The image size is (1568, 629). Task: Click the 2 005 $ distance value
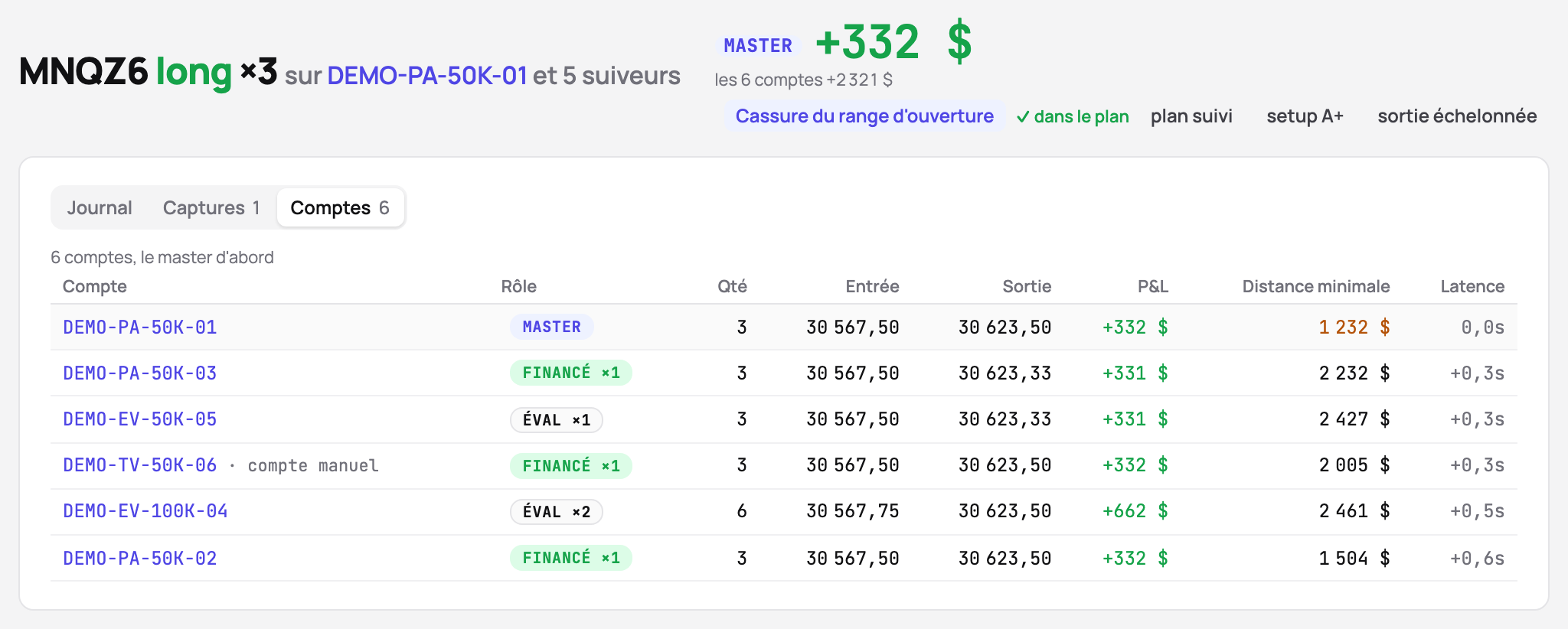1354,465
